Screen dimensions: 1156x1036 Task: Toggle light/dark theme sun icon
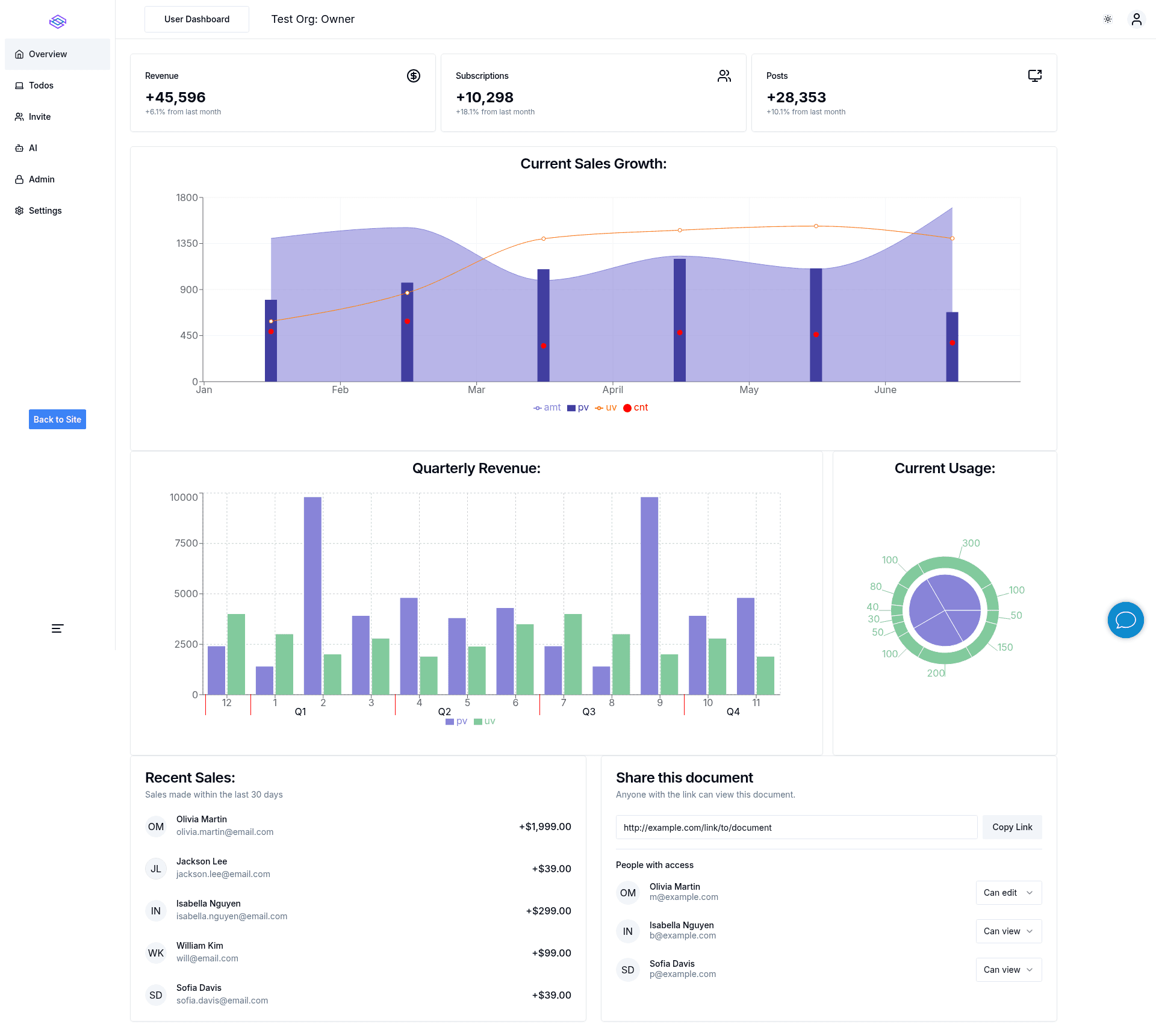1108,19
